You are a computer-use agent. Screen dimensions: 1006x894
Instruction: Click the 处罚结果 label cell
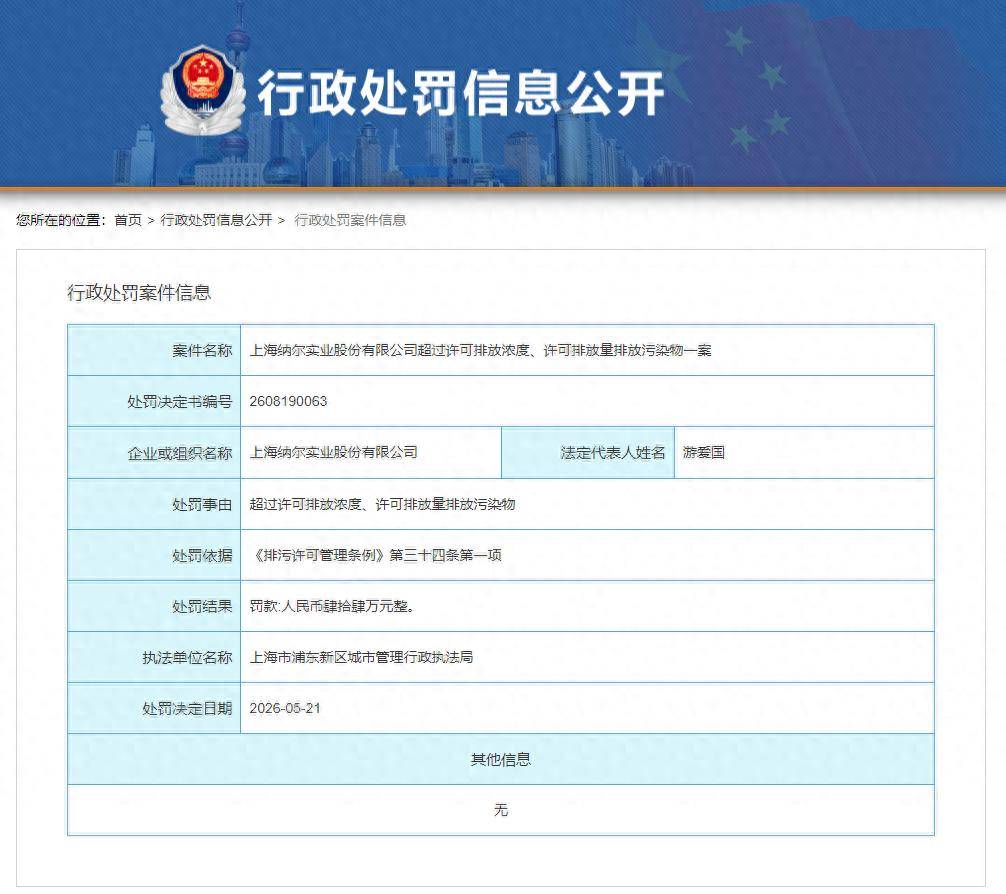tap(154, 606)
